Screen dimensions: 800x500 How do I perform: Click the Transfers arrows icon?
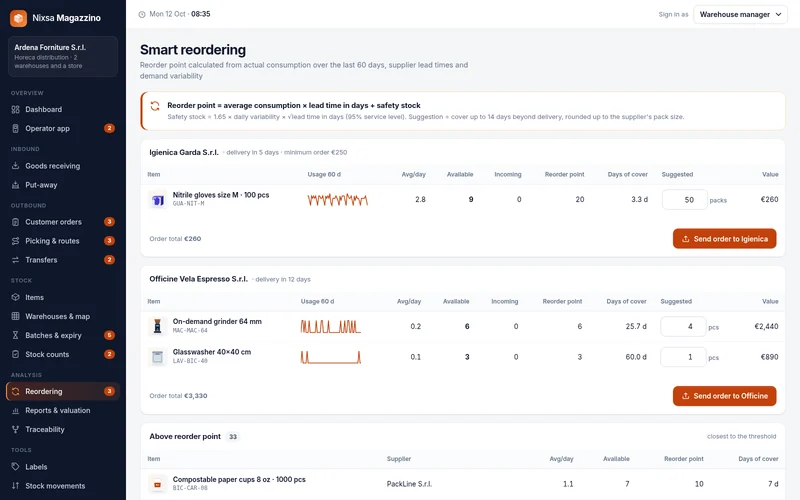click(15, 260)
